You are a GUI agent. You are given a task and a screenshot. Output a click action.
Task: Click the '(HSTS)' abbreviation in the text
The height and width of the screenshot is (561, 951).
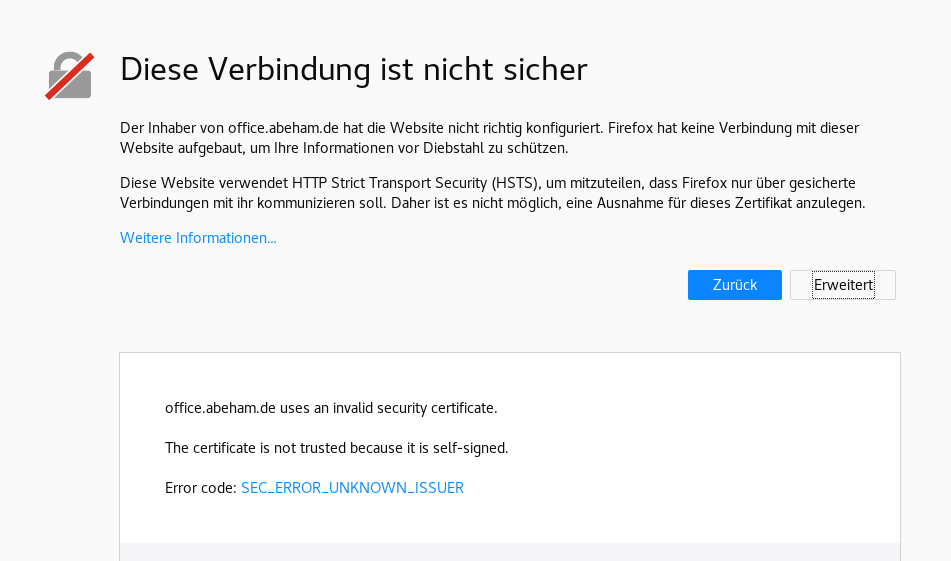pos(516,183)
